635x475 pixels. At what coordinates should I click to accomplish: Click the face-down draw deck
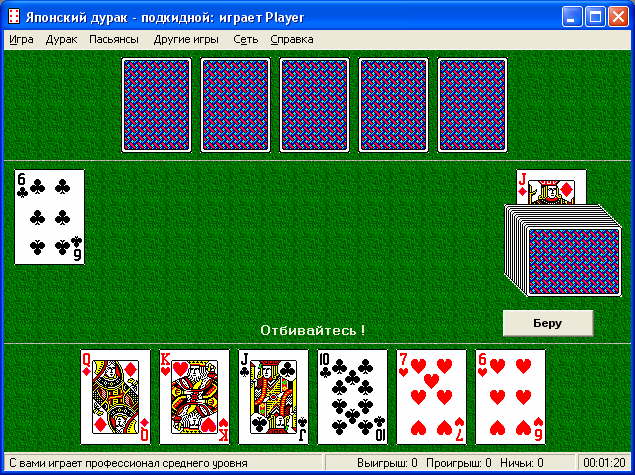563,251
